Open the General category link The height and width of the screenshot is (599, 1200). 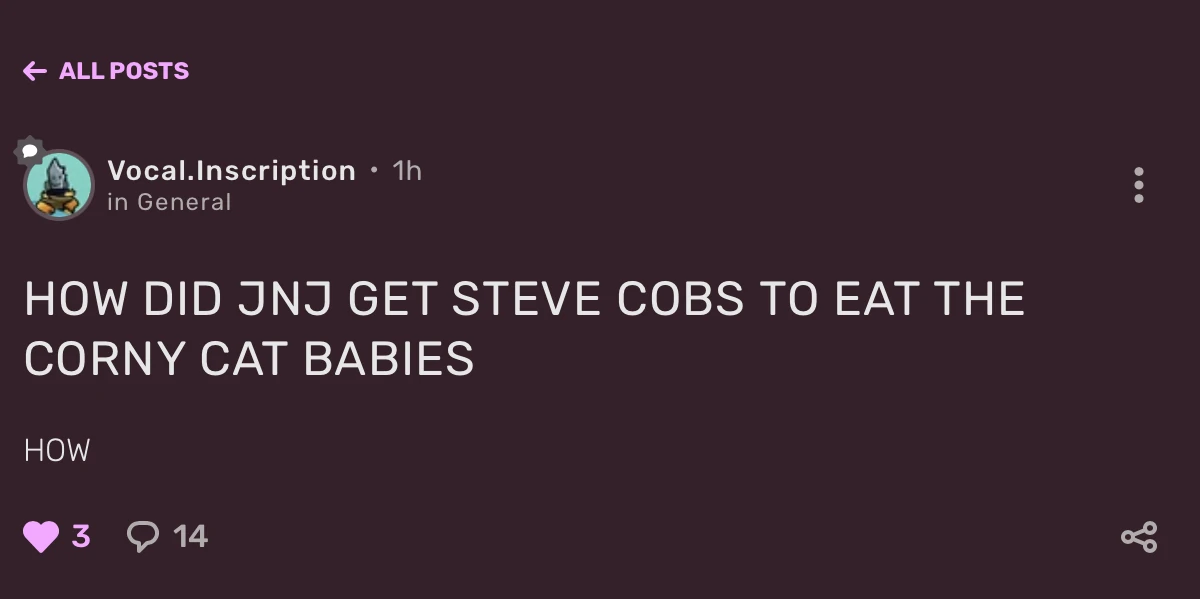point(184,202)
